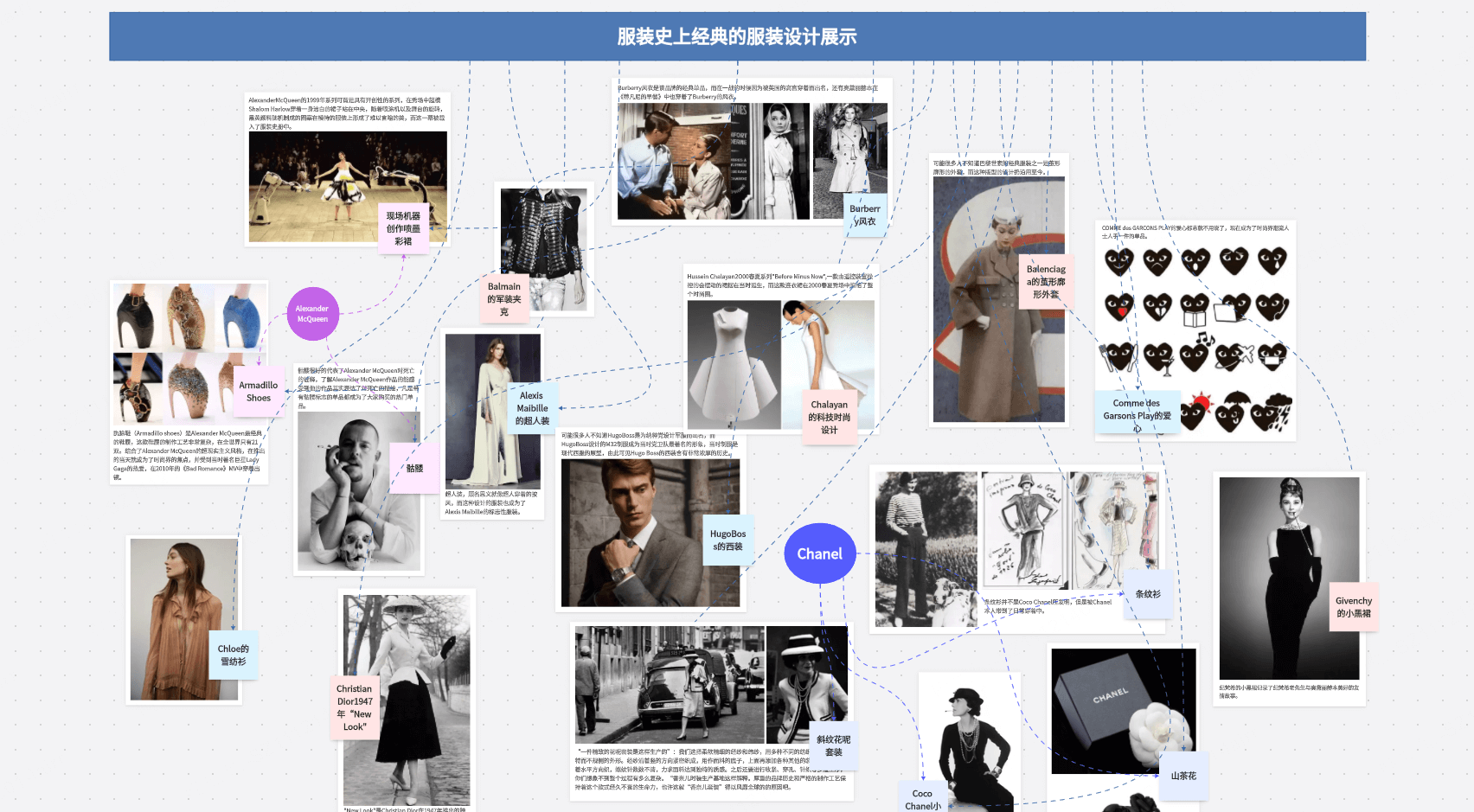Click the tweed suit description paragraph

(x=711, y=770)
